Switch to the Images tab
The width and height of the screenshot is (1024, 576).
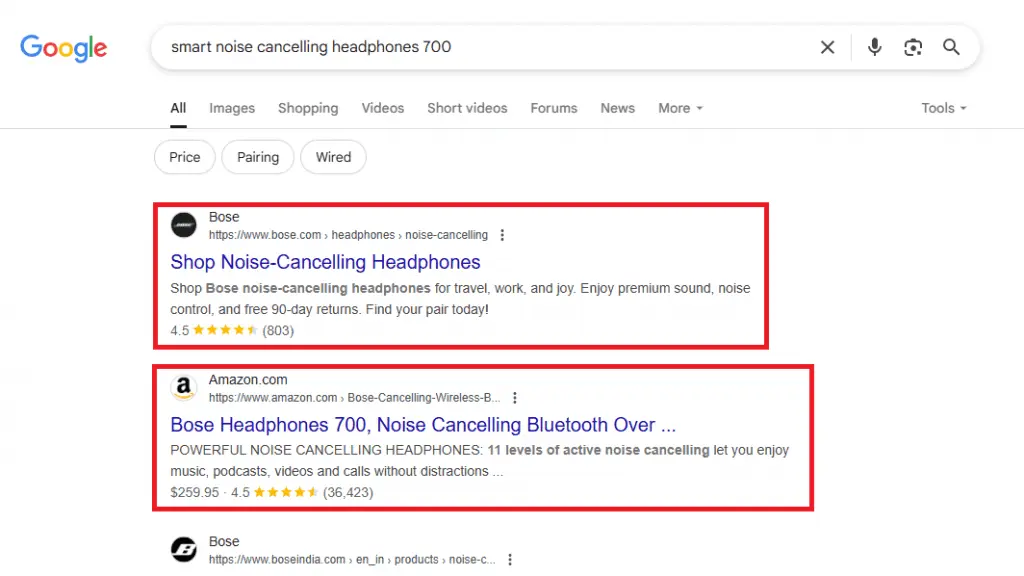232,108
